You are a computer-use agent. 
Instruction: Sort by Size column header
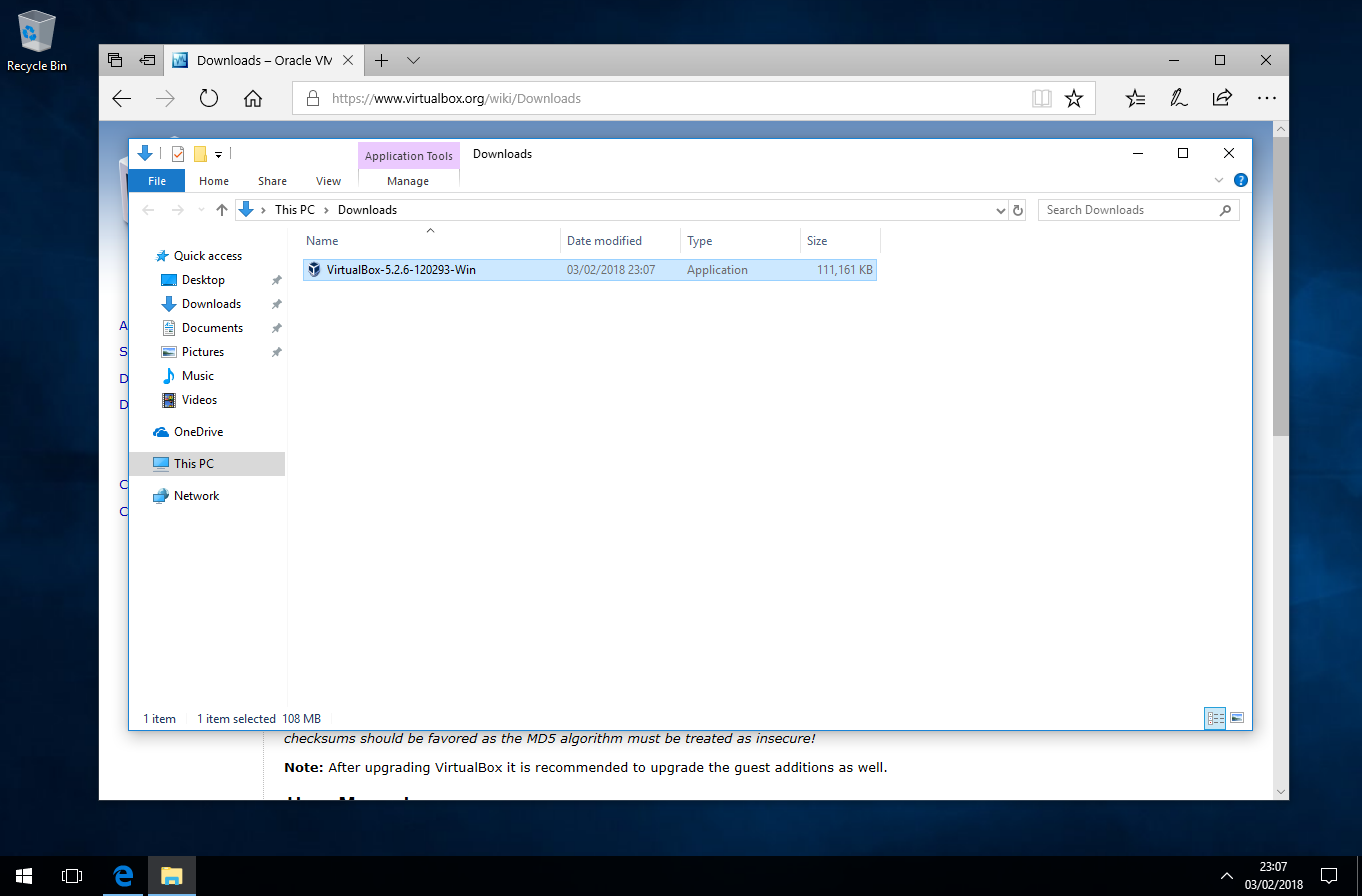(840, 241)
